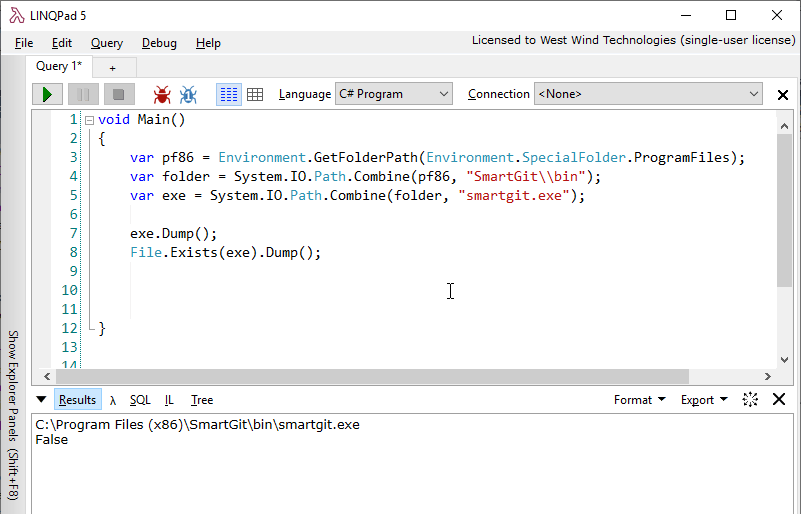Maximize the LINQPad window

(731, 15)
